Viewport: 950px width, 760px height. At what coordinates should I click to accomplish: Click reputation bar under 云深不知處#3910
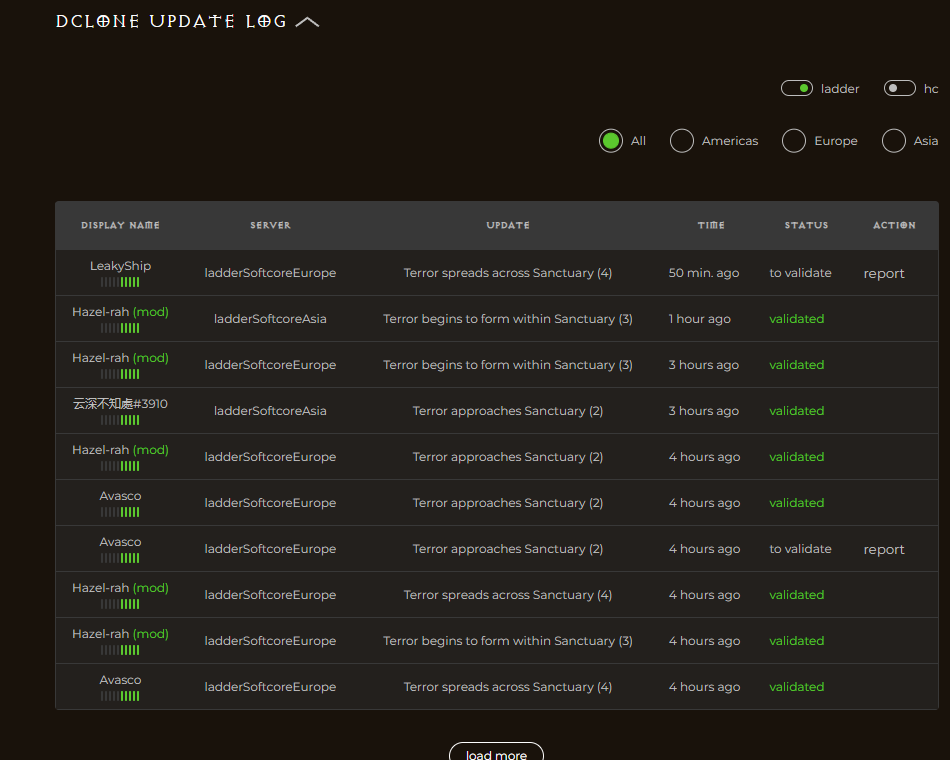point(120,421)
